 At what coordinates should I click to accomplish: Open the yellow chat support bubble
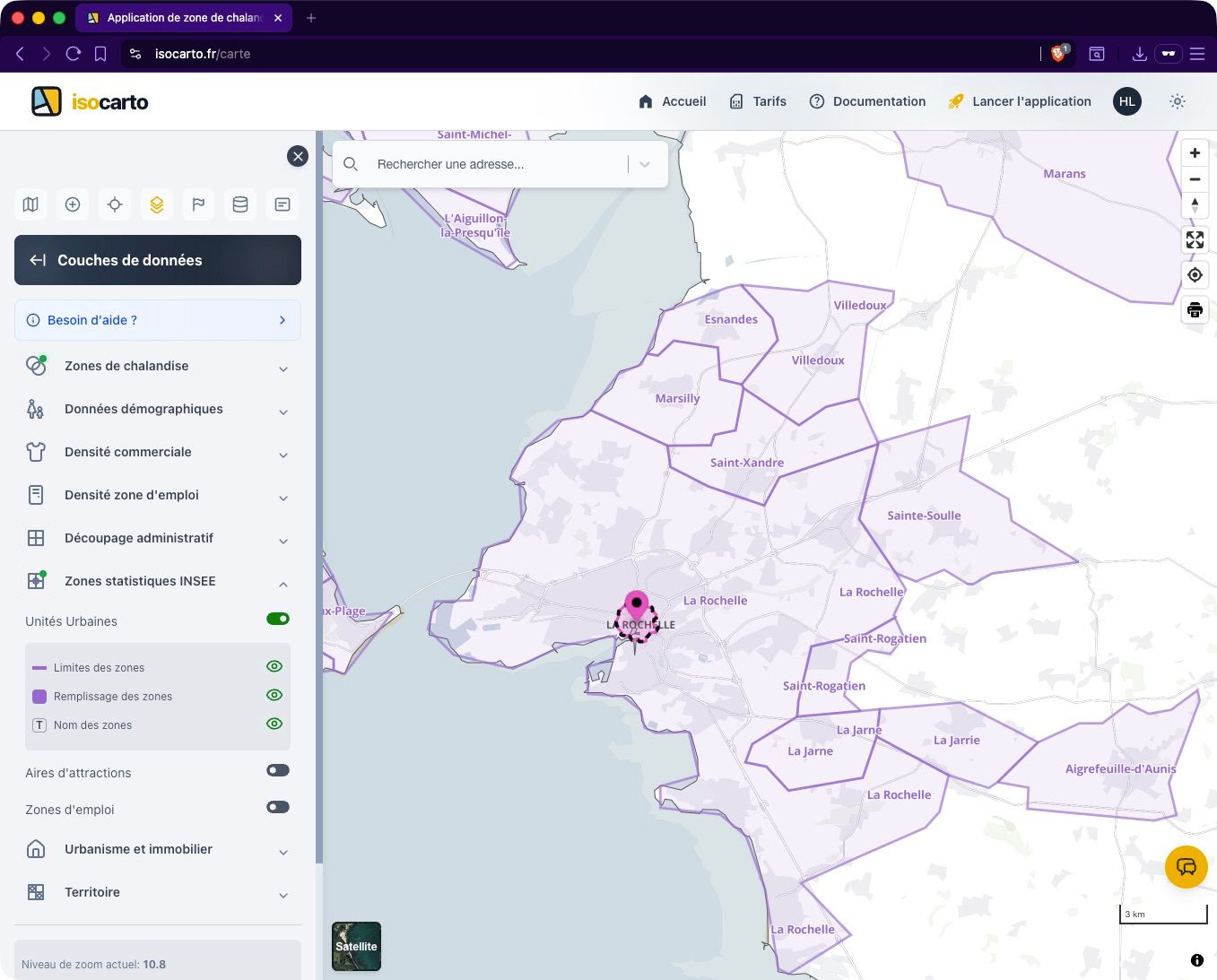[1186, 867]
